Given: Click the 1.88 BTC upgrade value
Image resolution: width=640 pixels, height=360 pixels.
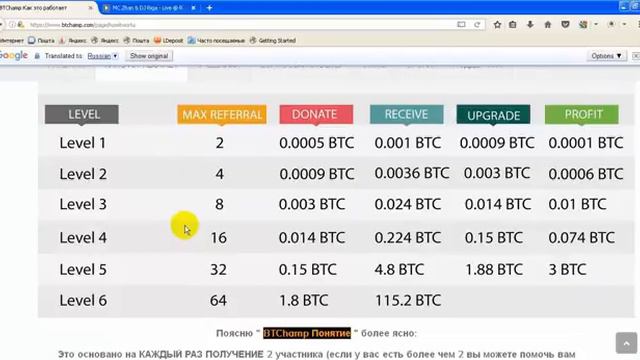Looking at the screenshot, I should 494,269.
